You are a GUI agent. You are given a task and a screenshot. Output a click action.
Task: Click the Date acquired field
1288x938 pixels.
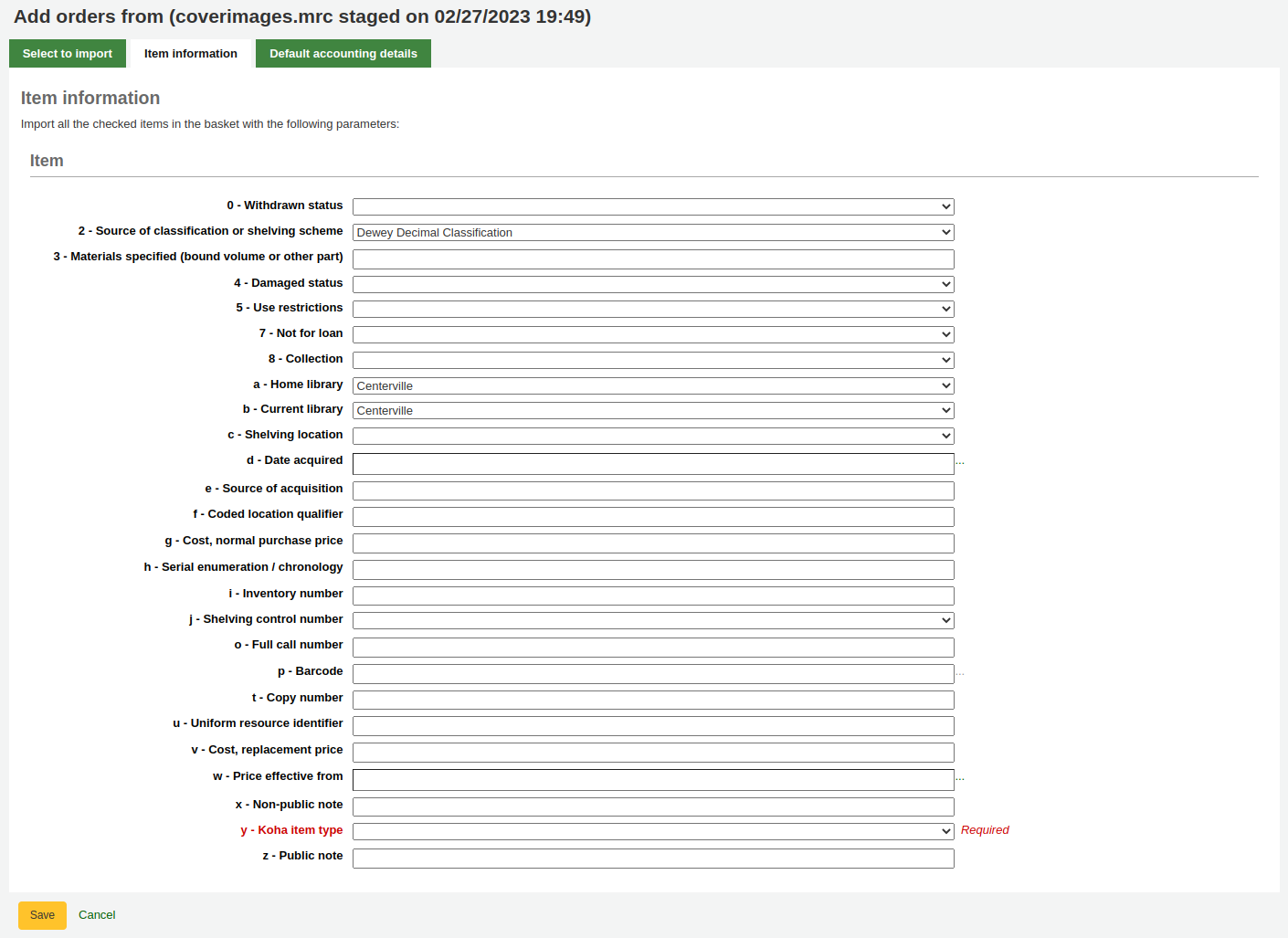click(652, 463)
